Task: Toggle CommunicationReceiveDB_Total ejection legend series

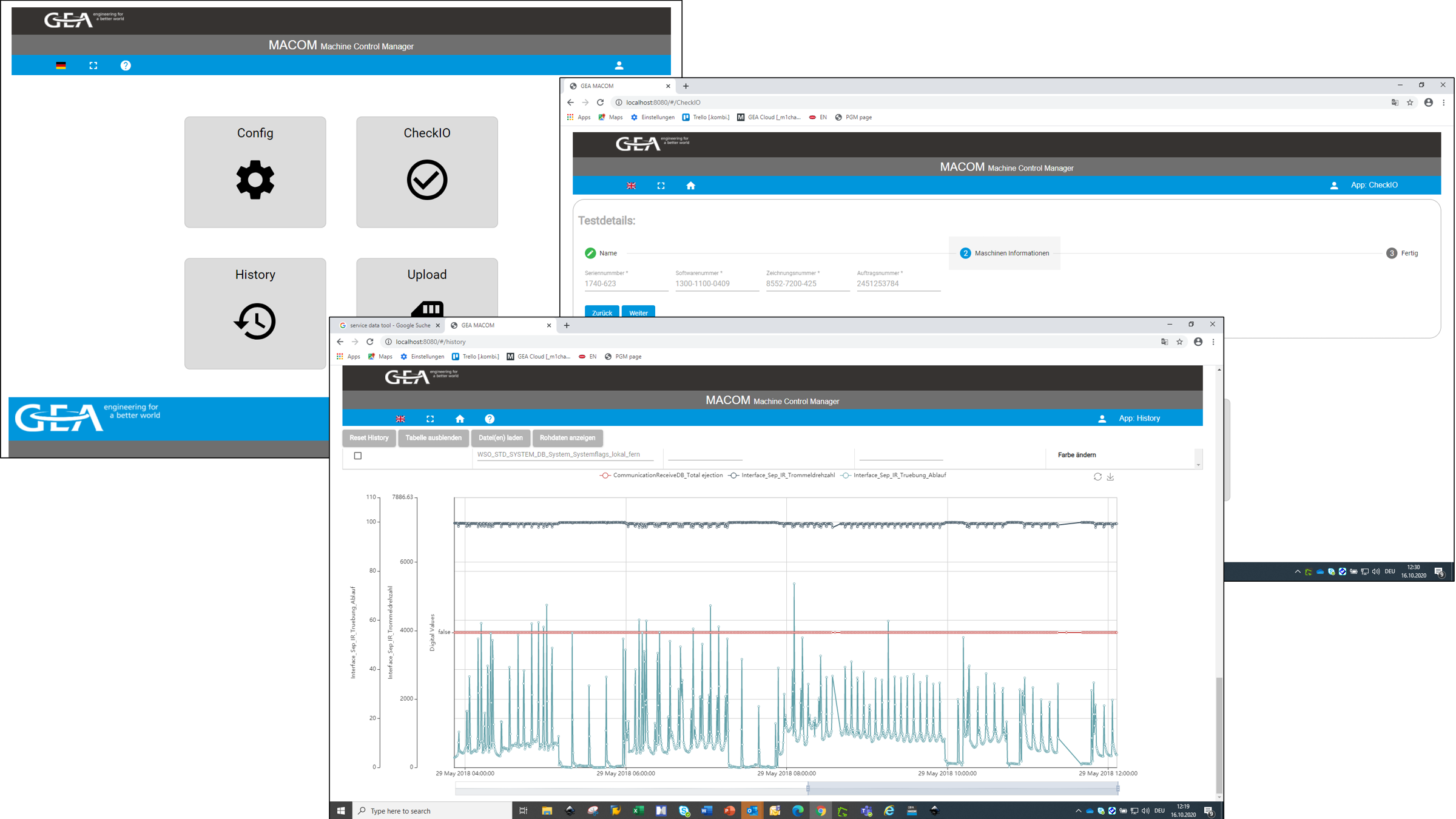Action: [x=661, y=475]
